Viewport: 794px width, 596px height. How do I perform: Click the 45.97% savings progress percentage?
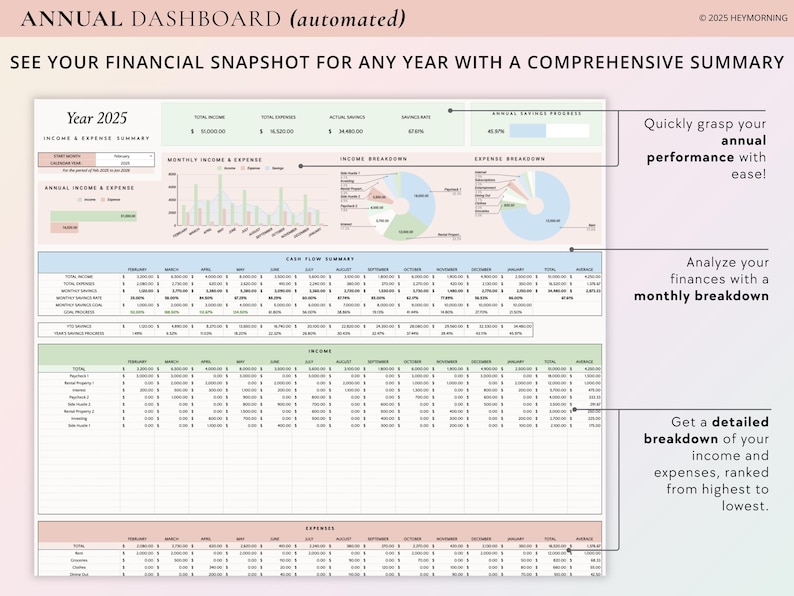tap(496, 131)
